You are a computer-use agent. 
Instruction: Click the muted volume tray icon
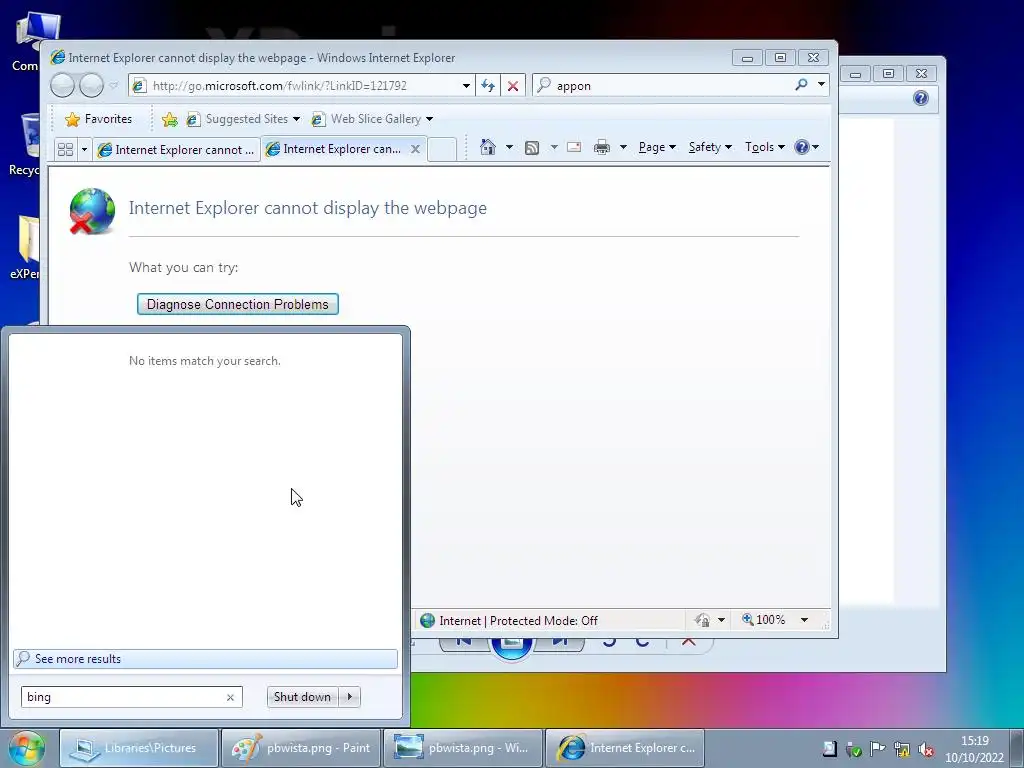(926, 749)
